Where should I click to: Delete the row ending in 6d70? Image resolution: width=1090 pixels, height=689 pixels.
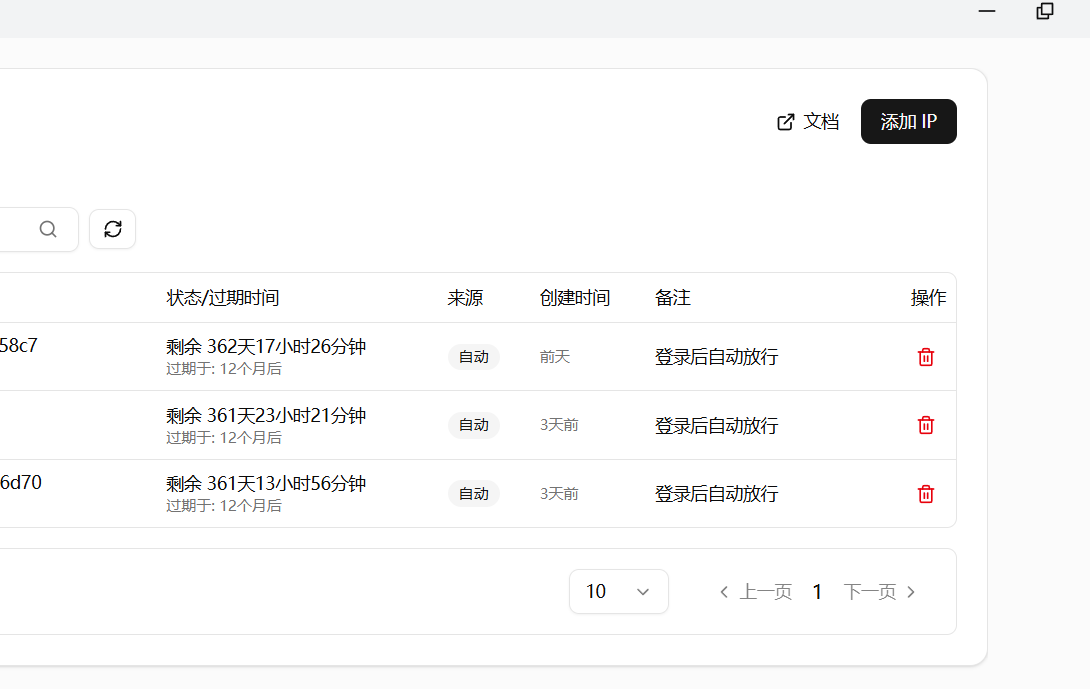(x=925, y=494)
